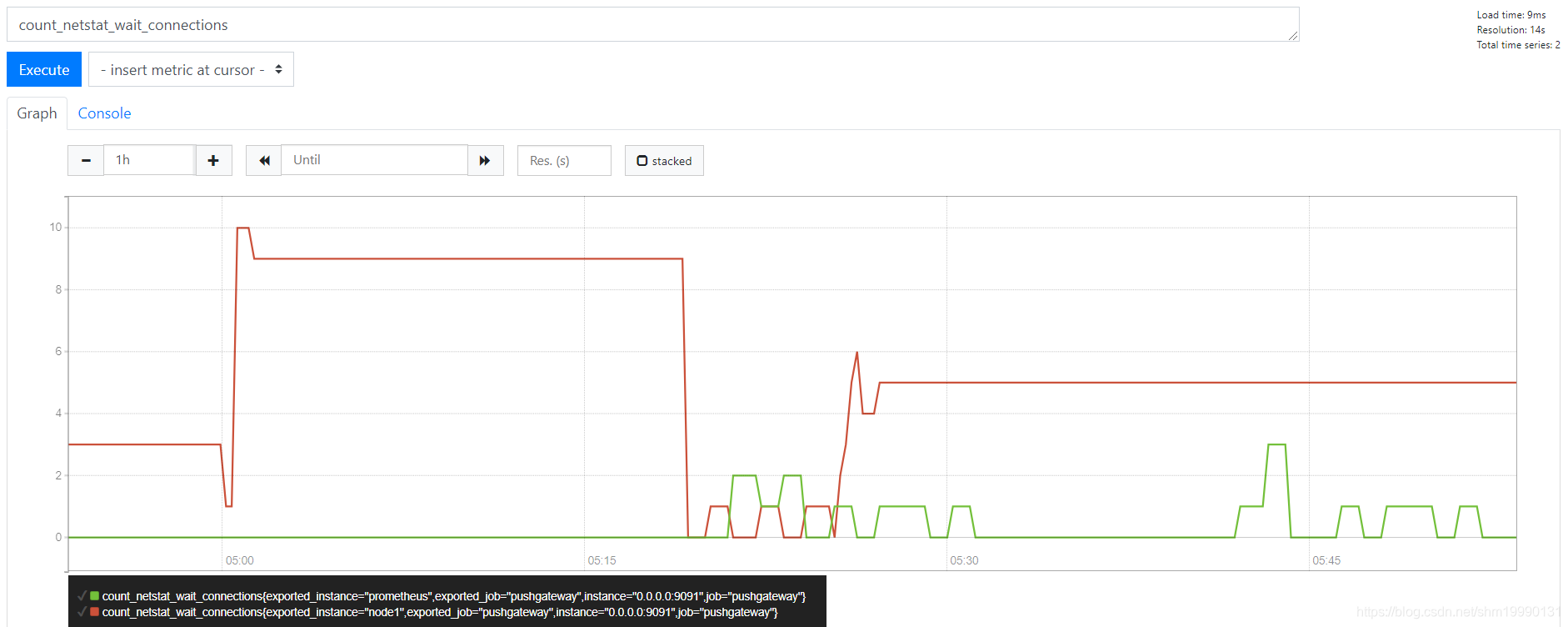Click green line peak at value 3
This screenshot has height=627, width=1568.
[1276, 444]
